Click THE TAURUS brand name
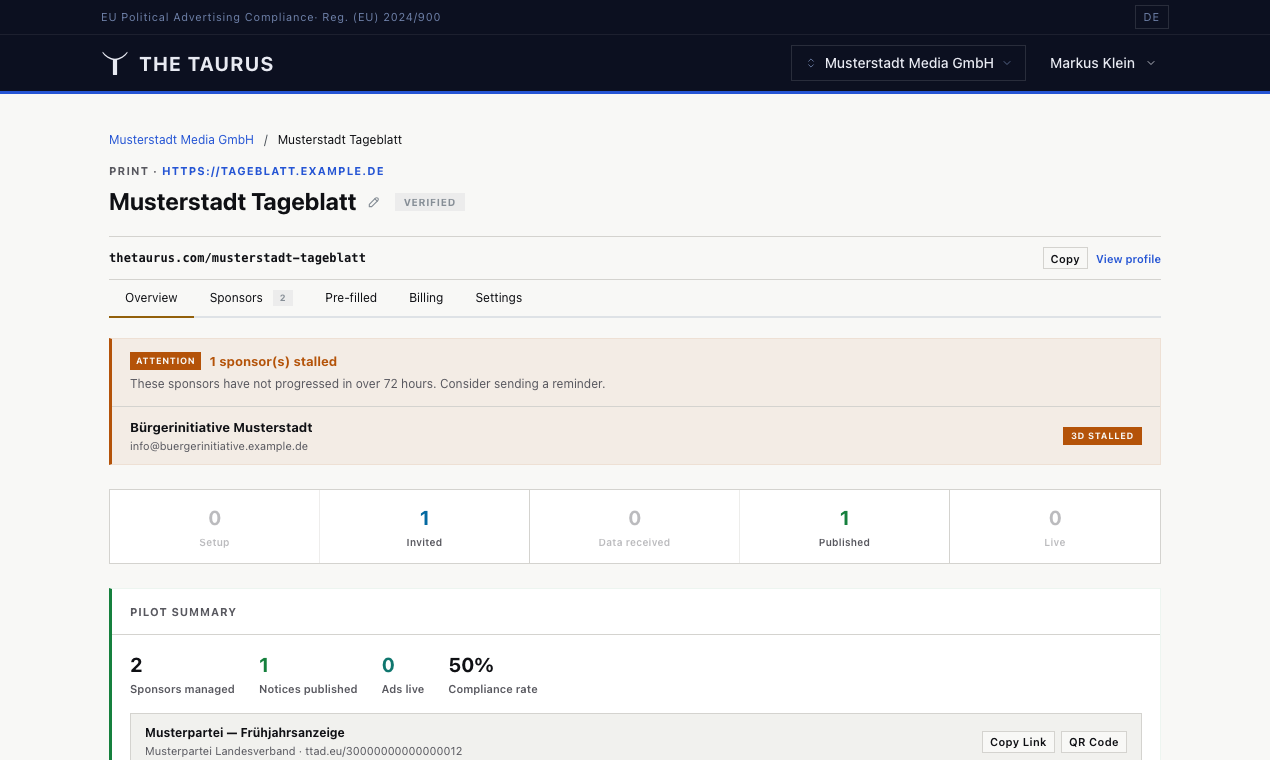This screenshot has height=760, width=1270. pyautogui.click(x=207, y=64)
